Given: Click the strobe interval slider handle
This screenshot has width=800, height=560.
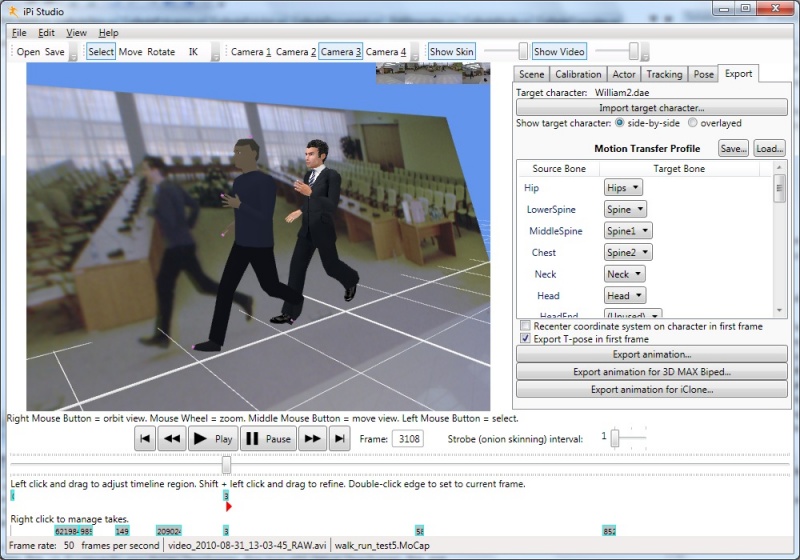Looking at the screenshot, I should click(615, 438).
